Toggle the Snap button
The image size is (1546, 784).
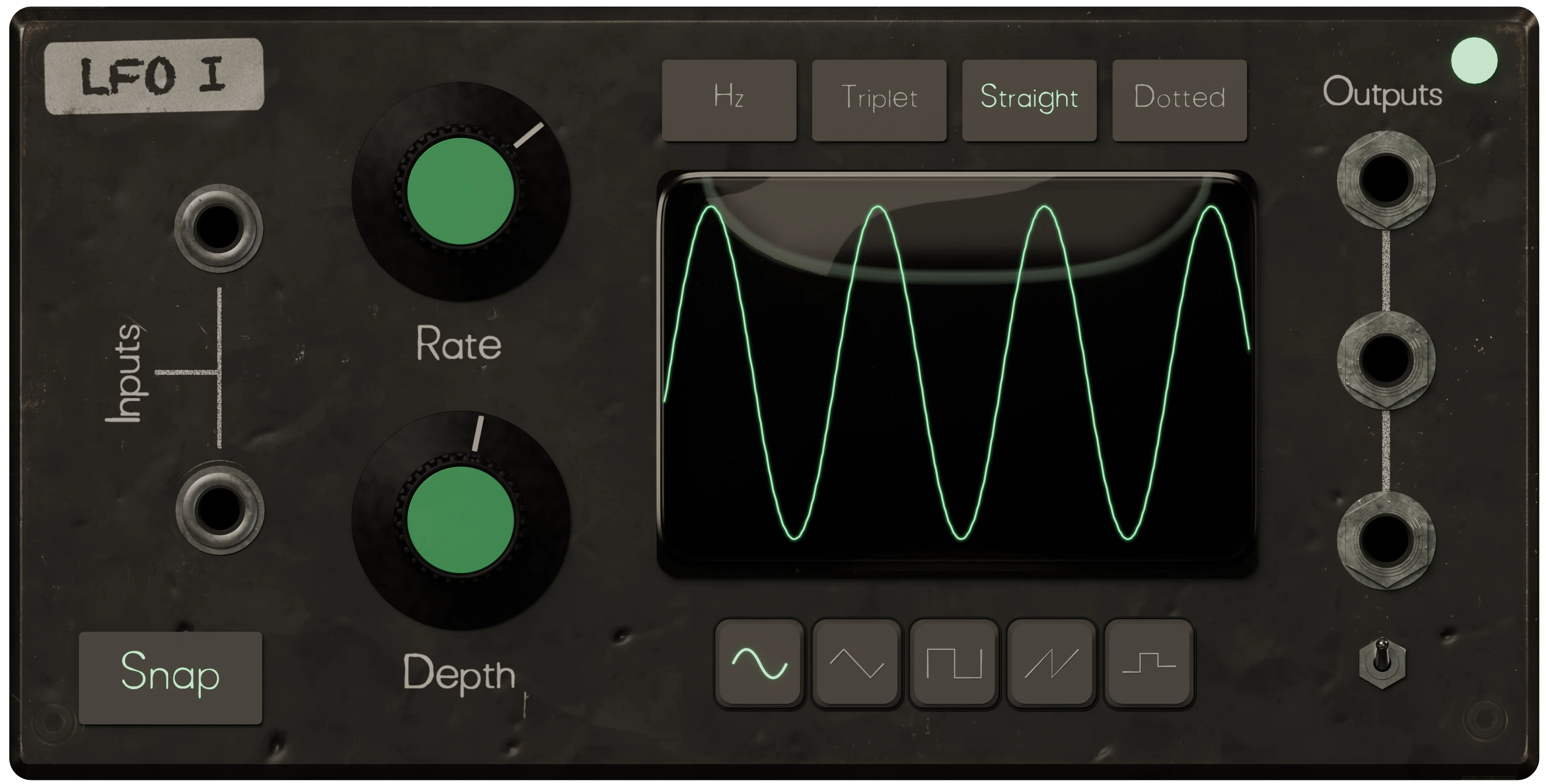tap(170, 677)
